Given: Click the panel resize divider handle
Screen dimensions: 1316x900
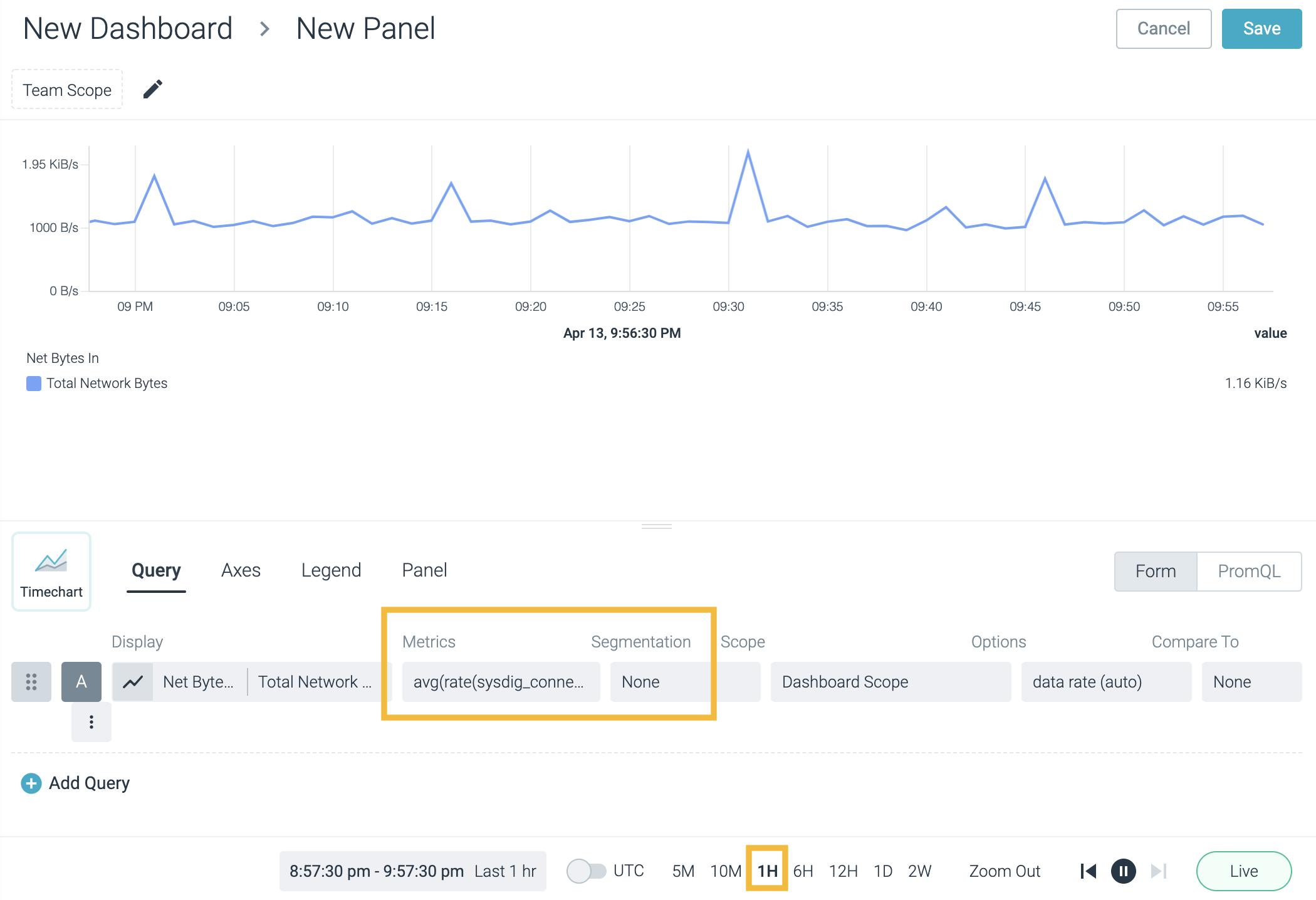Looking at the screenshot, I should (x=657, y=526).
